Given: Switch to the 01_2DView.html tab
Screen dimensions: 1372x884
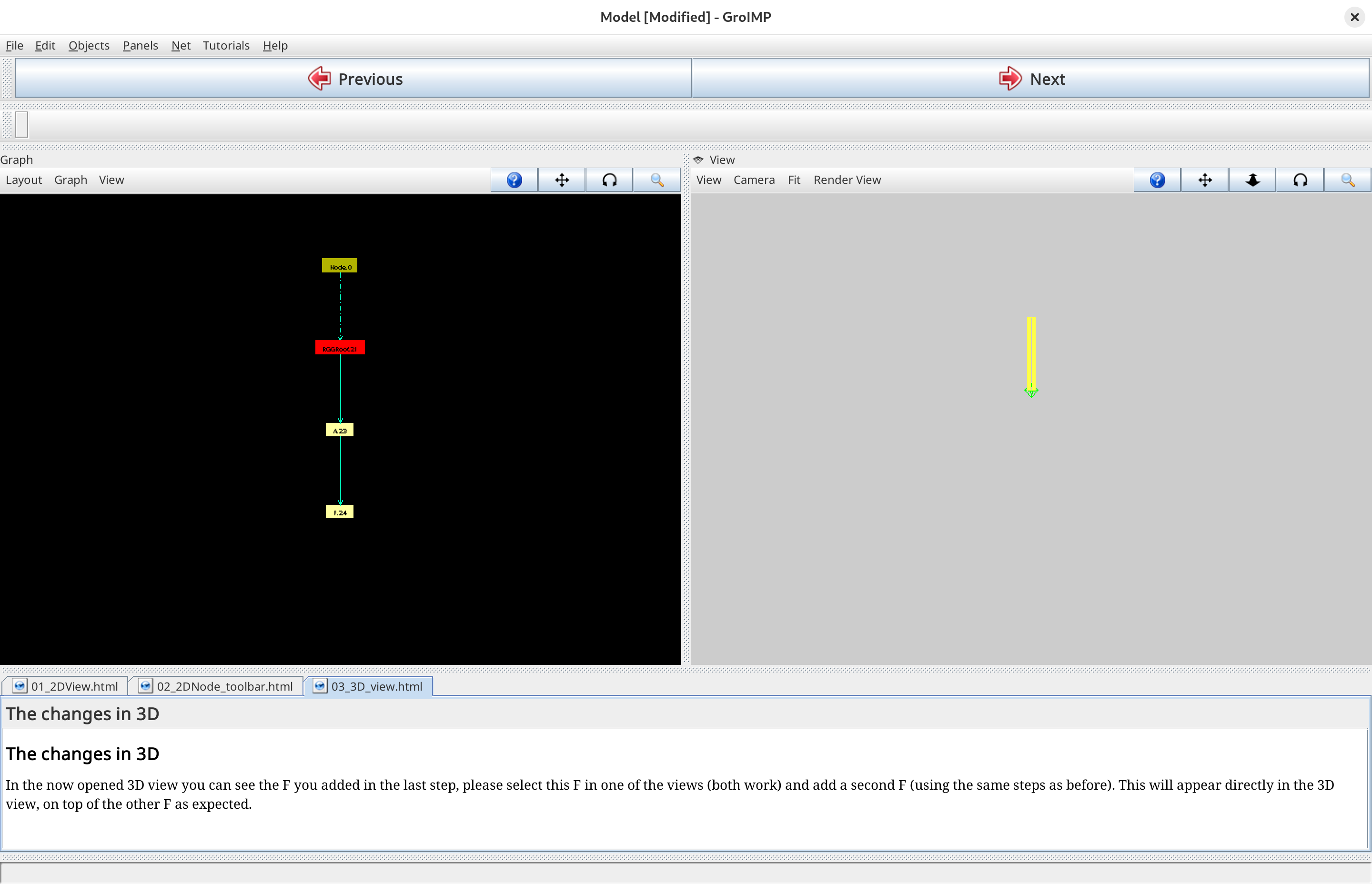Looking at the screenshot, I should (x=73, y=686).
